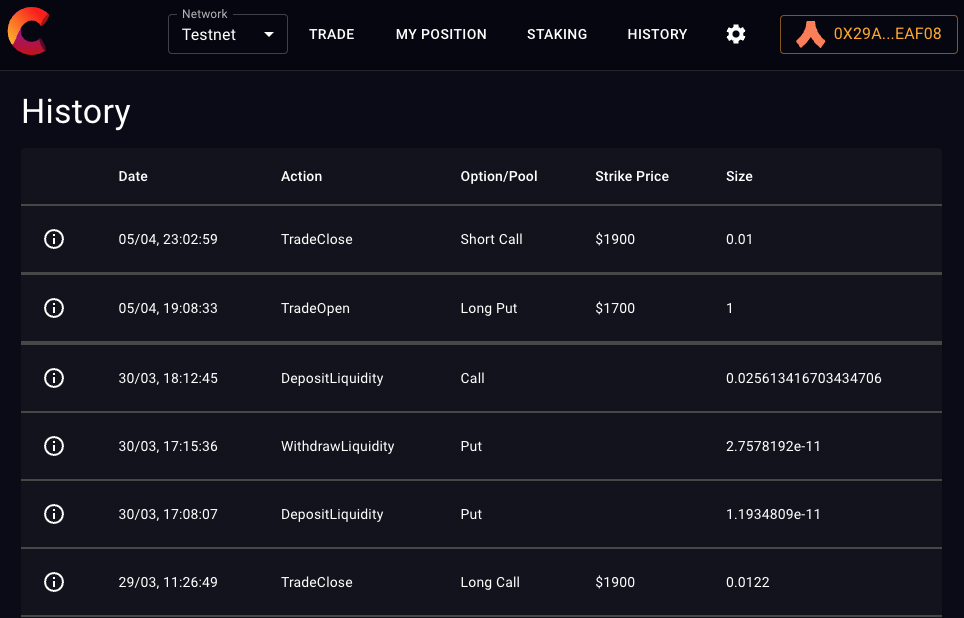Expand the Network dropdown arrow
This screenshot has height=618, width=964.
click(268, 35)
